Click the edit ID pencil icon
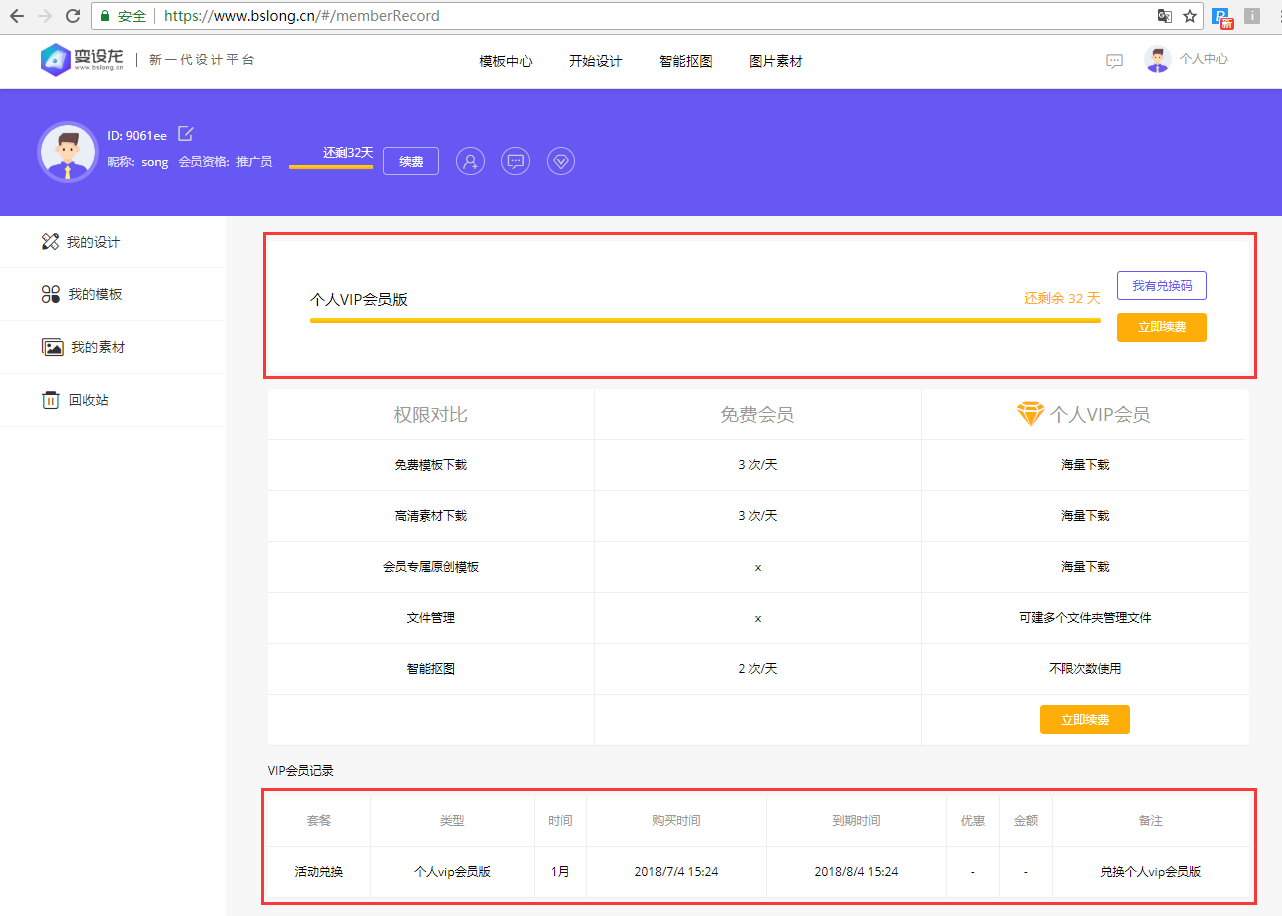 (x=185, y=134)
